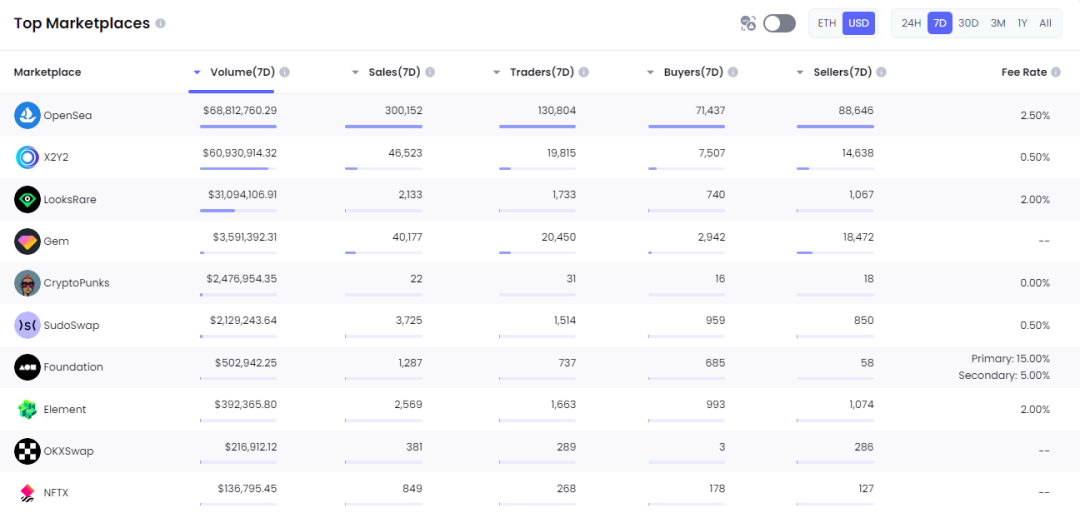
Task: Click the NFTX pink logo
Action: pyautogui.click(x=28, y=492)
